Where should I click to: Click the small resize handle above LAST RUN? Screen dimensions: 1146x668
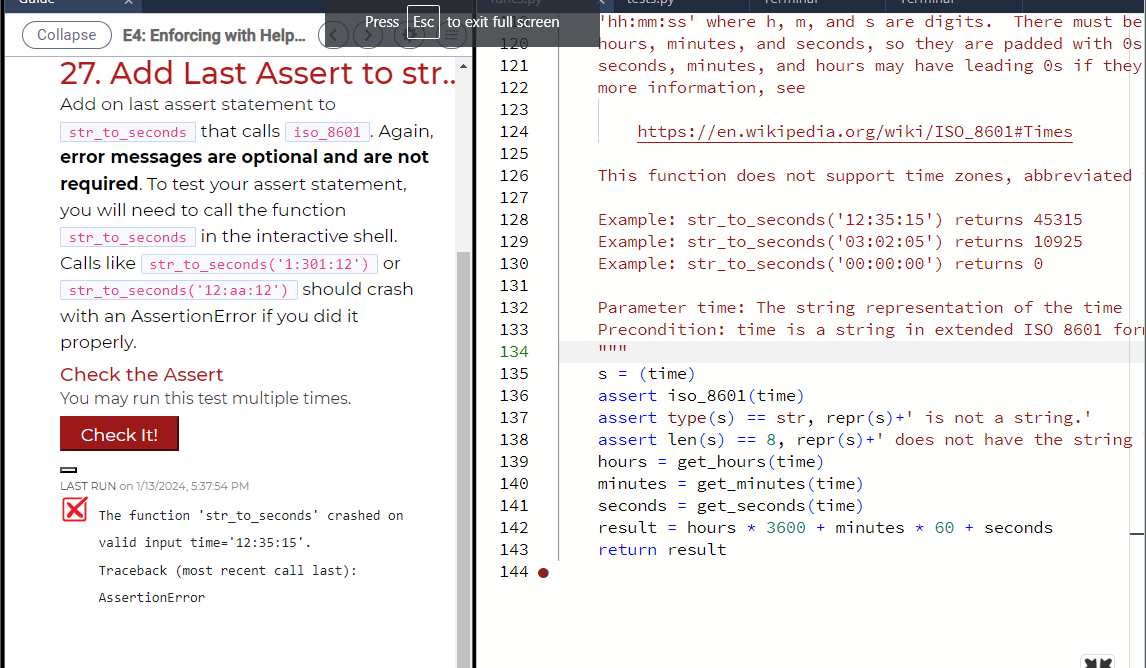pyautogui.click(x=68, y=469)
